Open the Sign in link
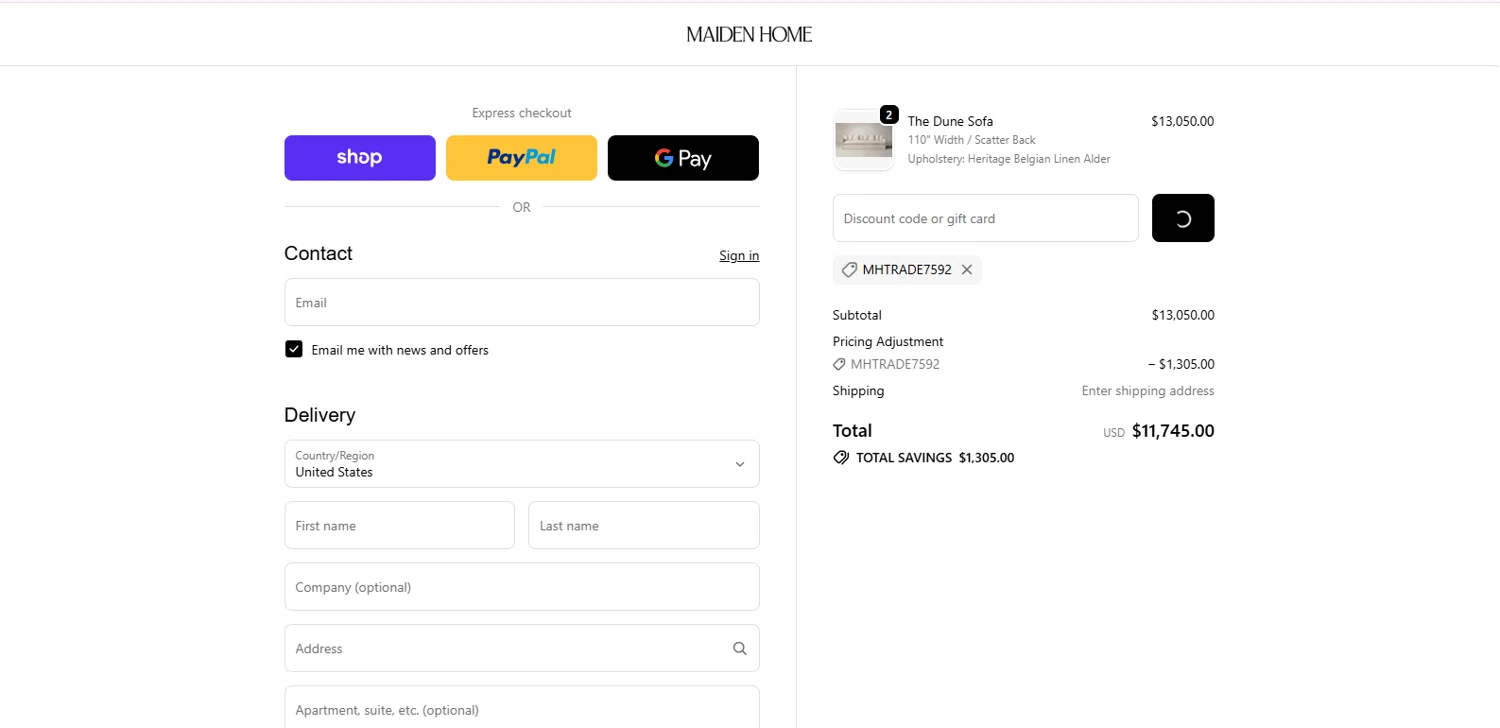The height and width of the screenshot is (728, 1500). tap(739, 256)
